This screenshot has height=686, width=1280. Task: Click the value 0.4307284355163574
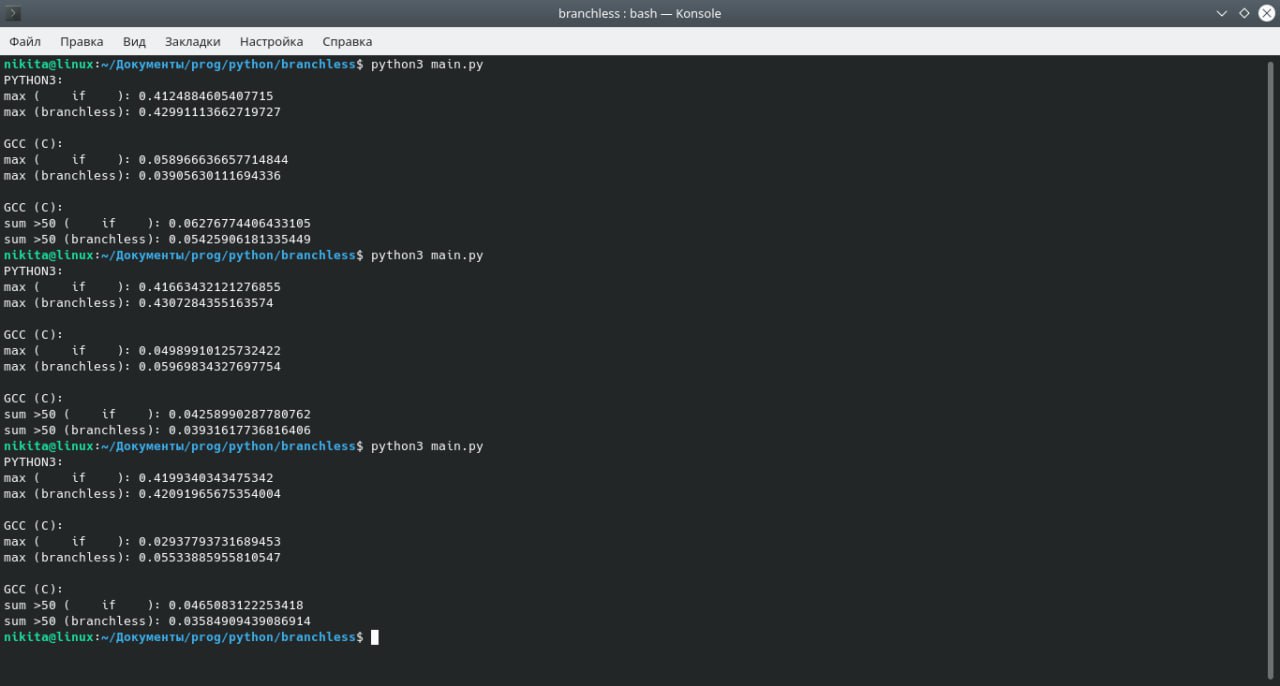(x=206, y=303)
